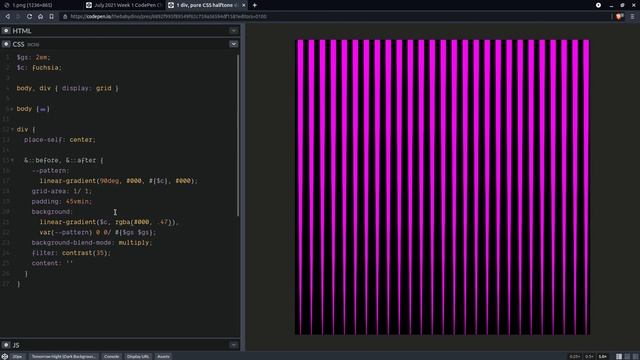Open the Assets footer button

[163, 356]
